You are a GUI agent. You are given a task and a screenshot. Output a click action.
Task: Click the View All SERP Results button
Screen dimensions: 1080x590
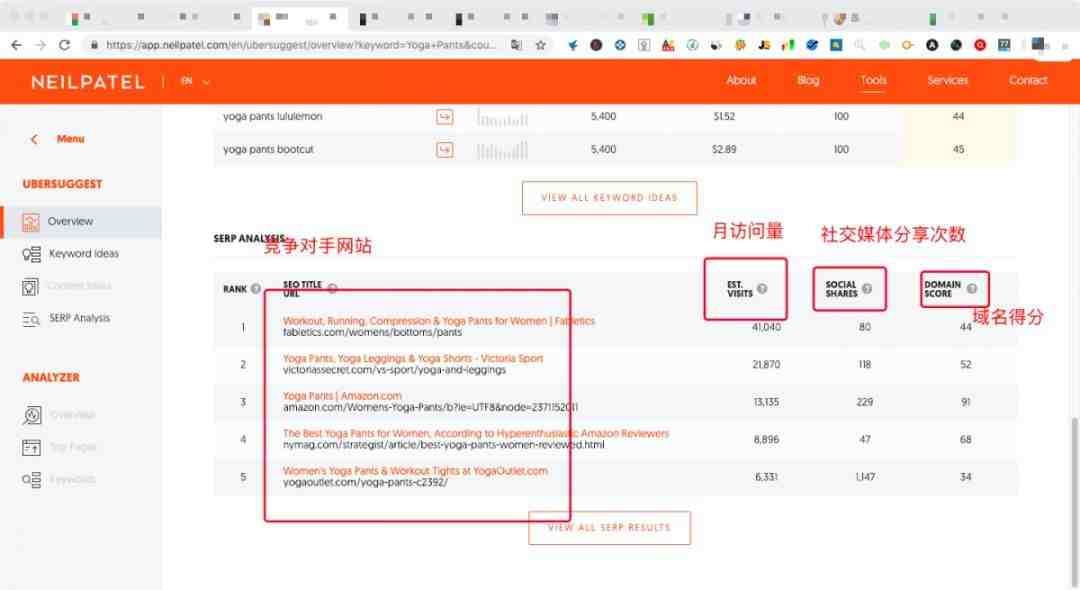(609, 528)
